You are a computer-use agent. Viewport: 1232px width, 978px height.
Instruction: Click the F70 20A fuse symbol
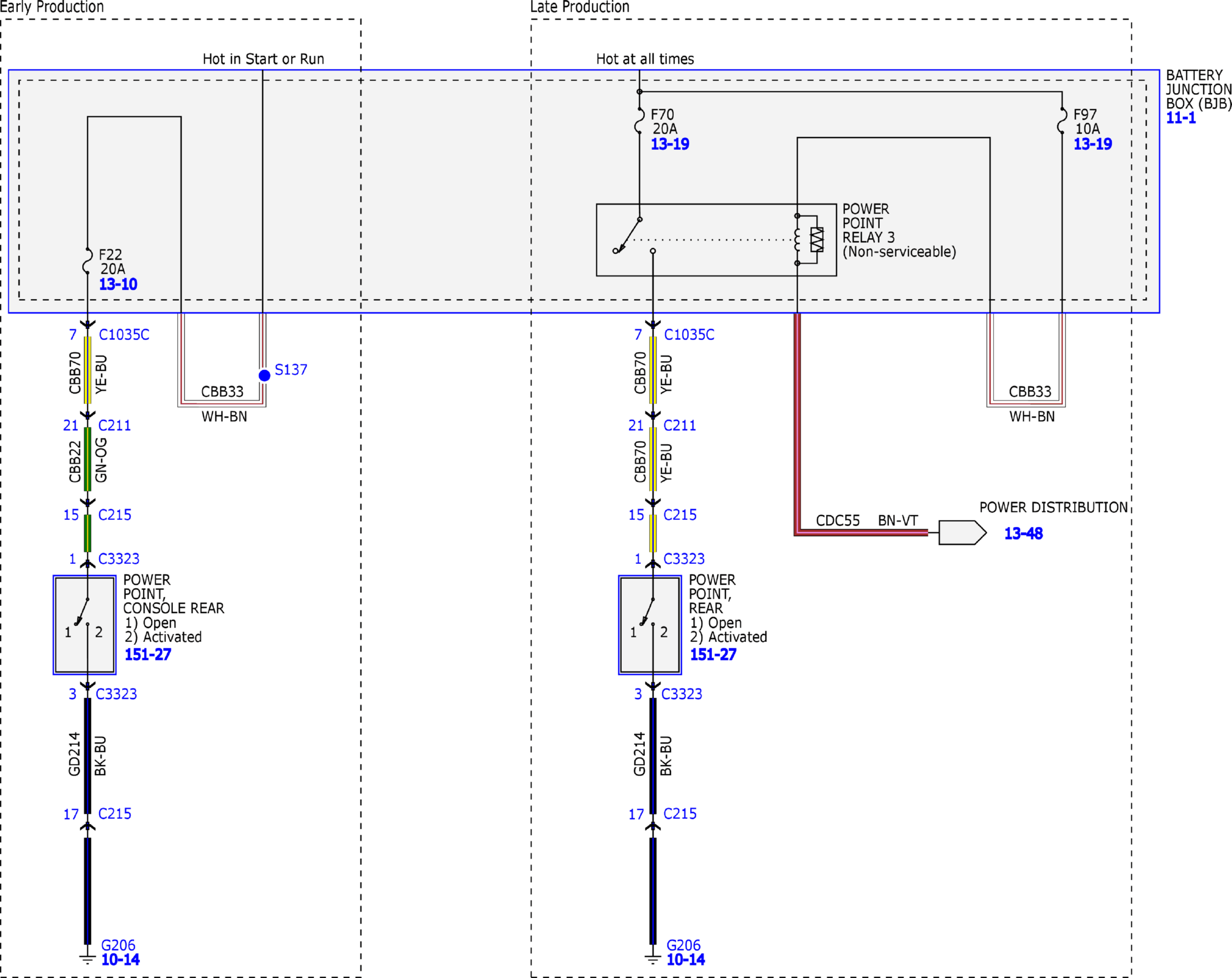(639, 120)
